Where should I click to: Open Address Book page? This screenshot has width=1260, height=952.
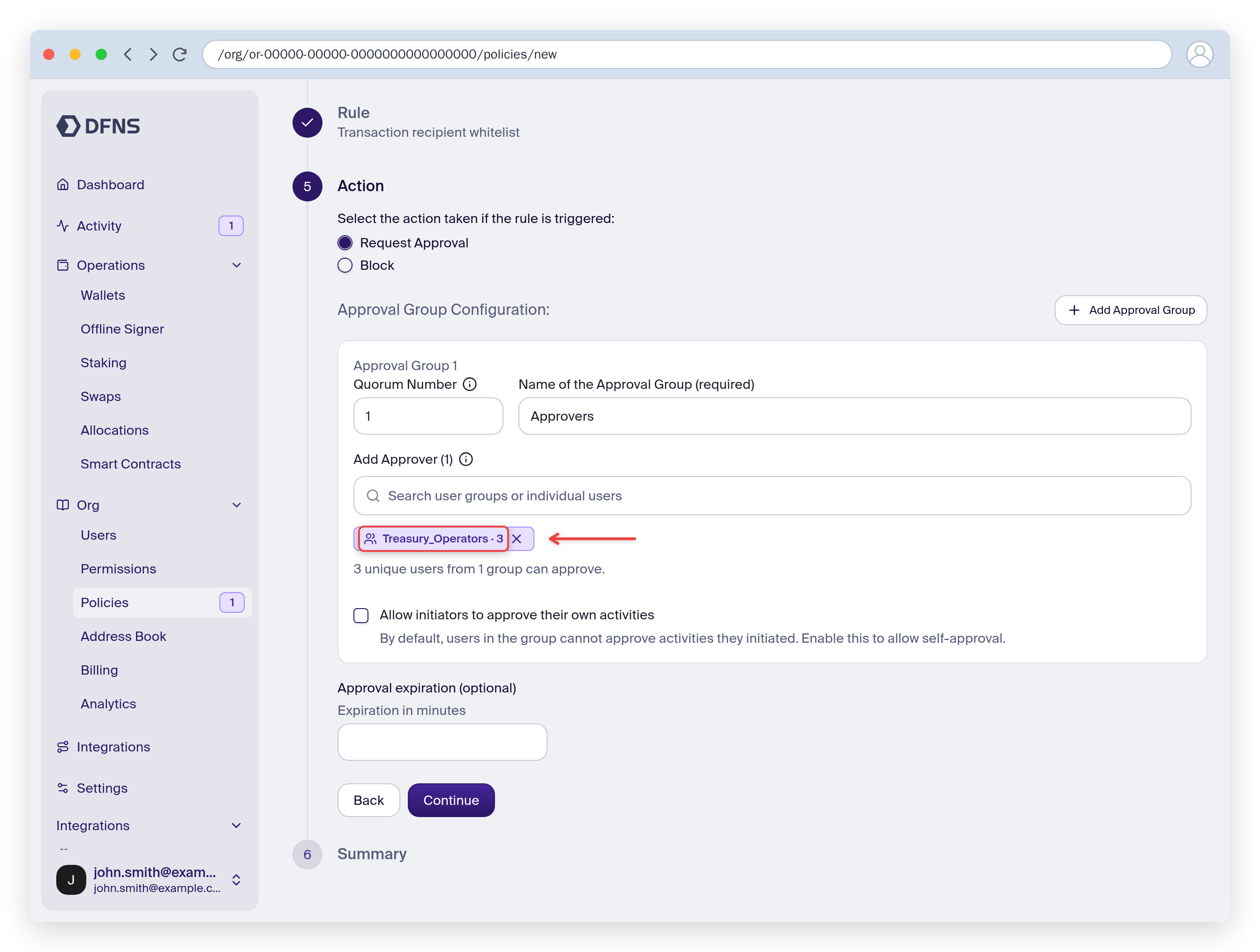pyautogui.click(x=123, y=637)
